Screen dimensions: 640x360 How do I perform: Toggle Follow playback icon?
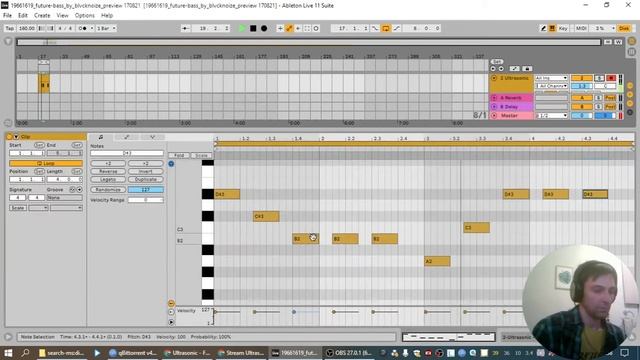click(x=186, y=28)
